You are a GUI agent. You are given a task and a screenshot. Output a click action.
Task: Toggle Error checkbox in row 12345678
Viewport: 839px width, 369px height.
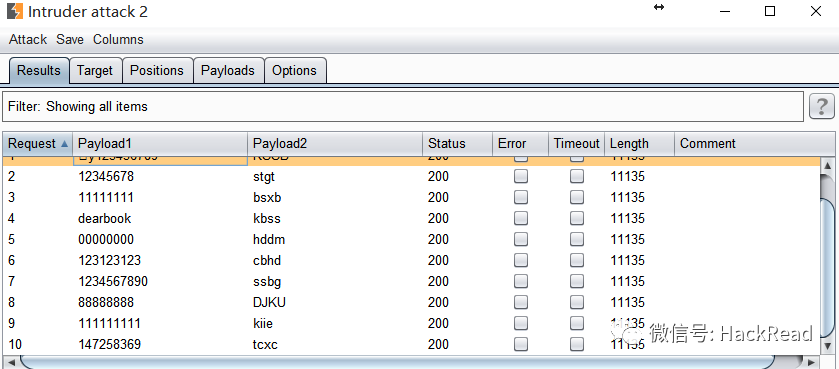click(x=521, y=176)
